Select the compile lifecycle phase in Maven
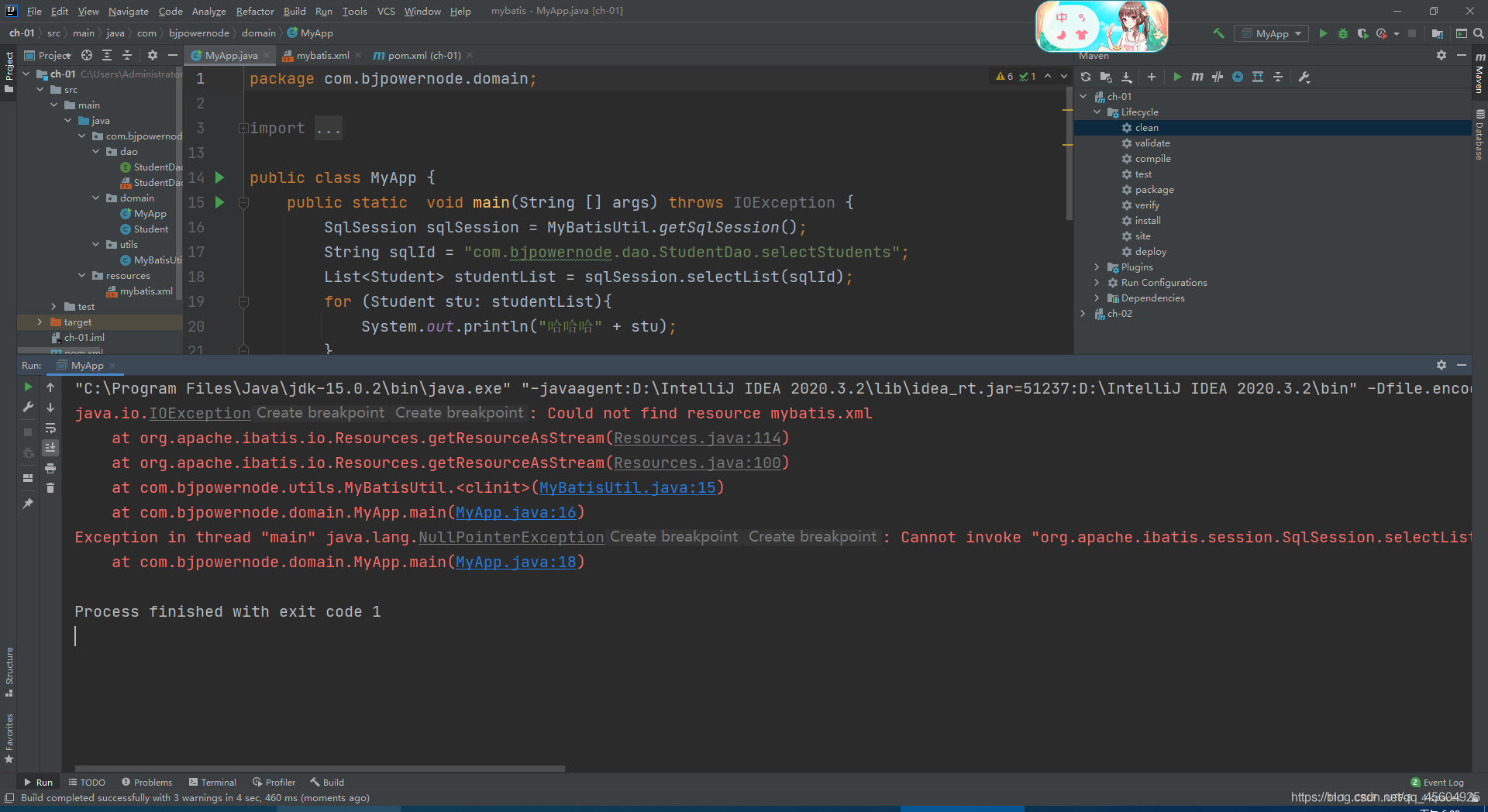The image size is (1488, 812). click(x=1152, y=159)
